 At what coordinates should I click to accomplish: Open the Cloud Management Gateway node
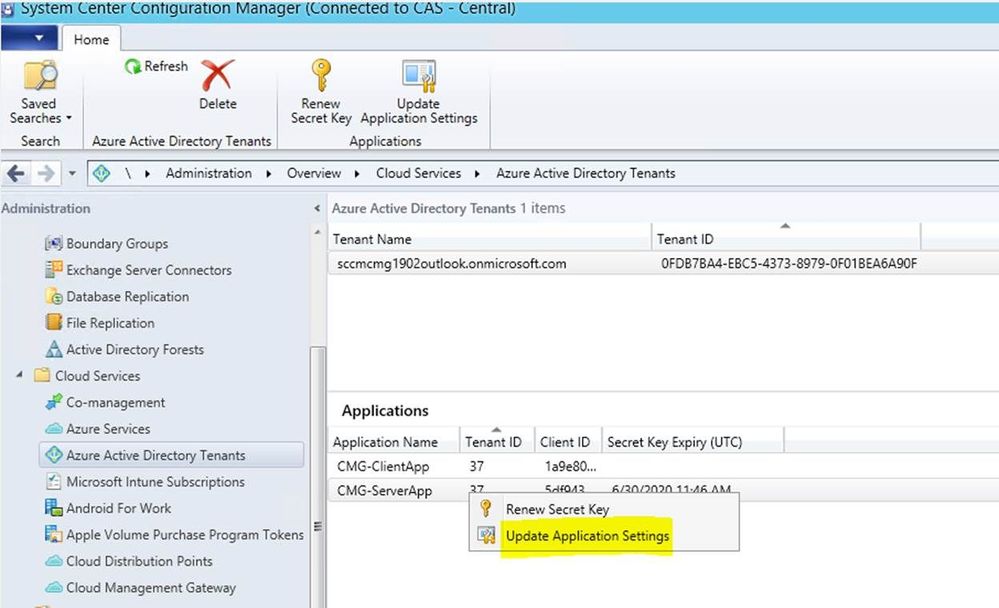click(151, 588)
